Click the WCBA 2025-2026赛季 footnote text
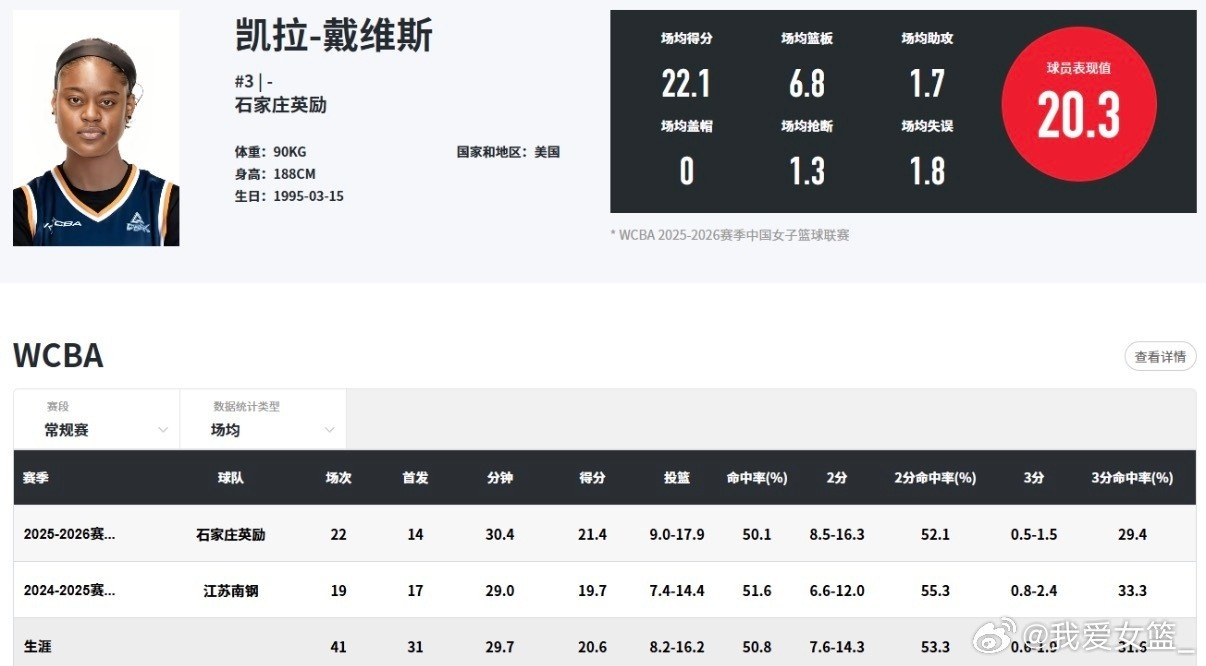 coord(729,235)
